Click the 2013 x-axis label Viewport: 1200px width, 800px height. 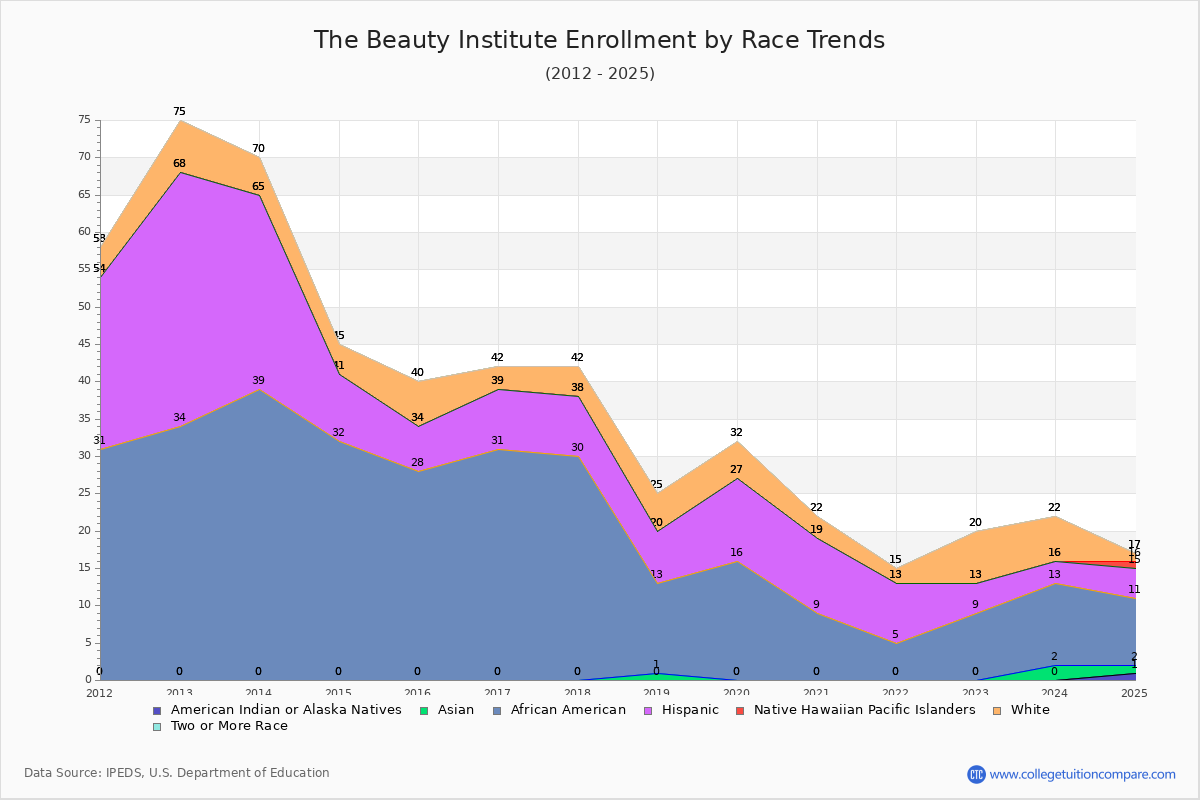click(179, 692)
